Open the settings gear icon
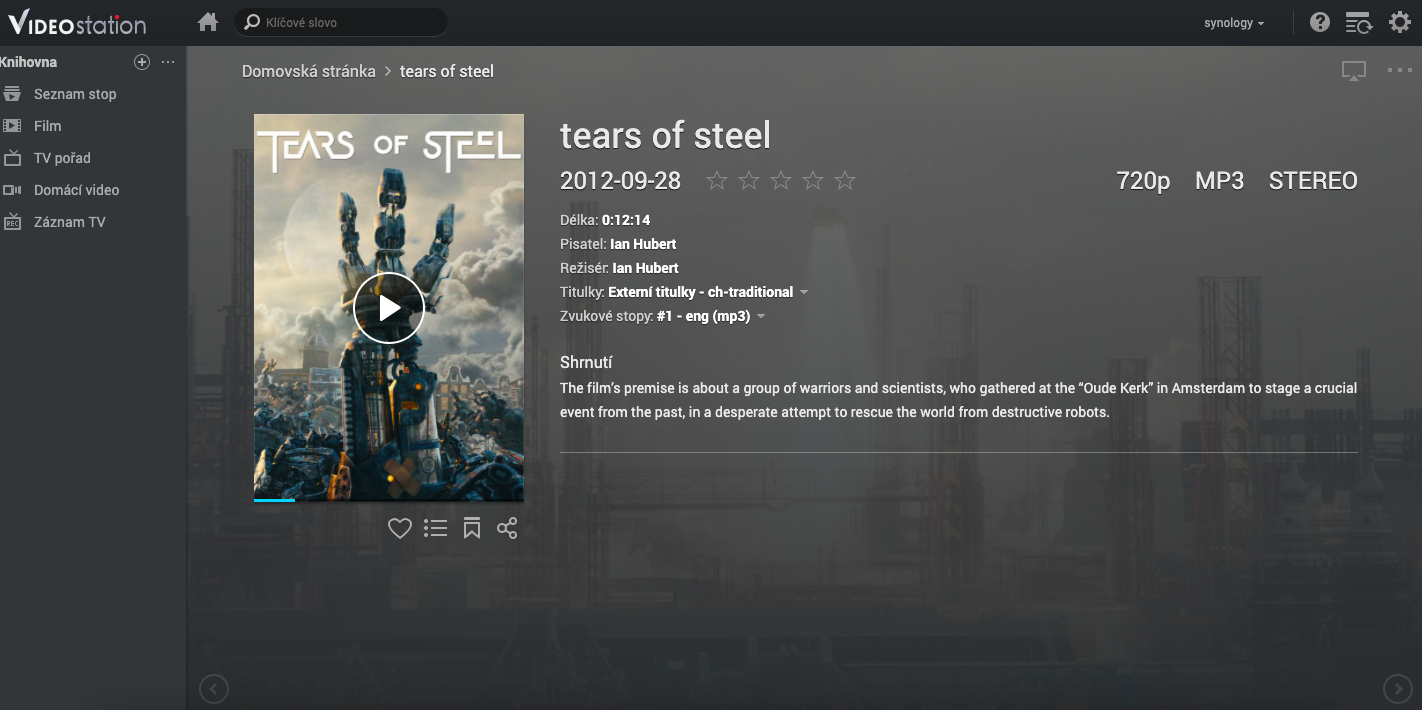 click(1400, 22)
